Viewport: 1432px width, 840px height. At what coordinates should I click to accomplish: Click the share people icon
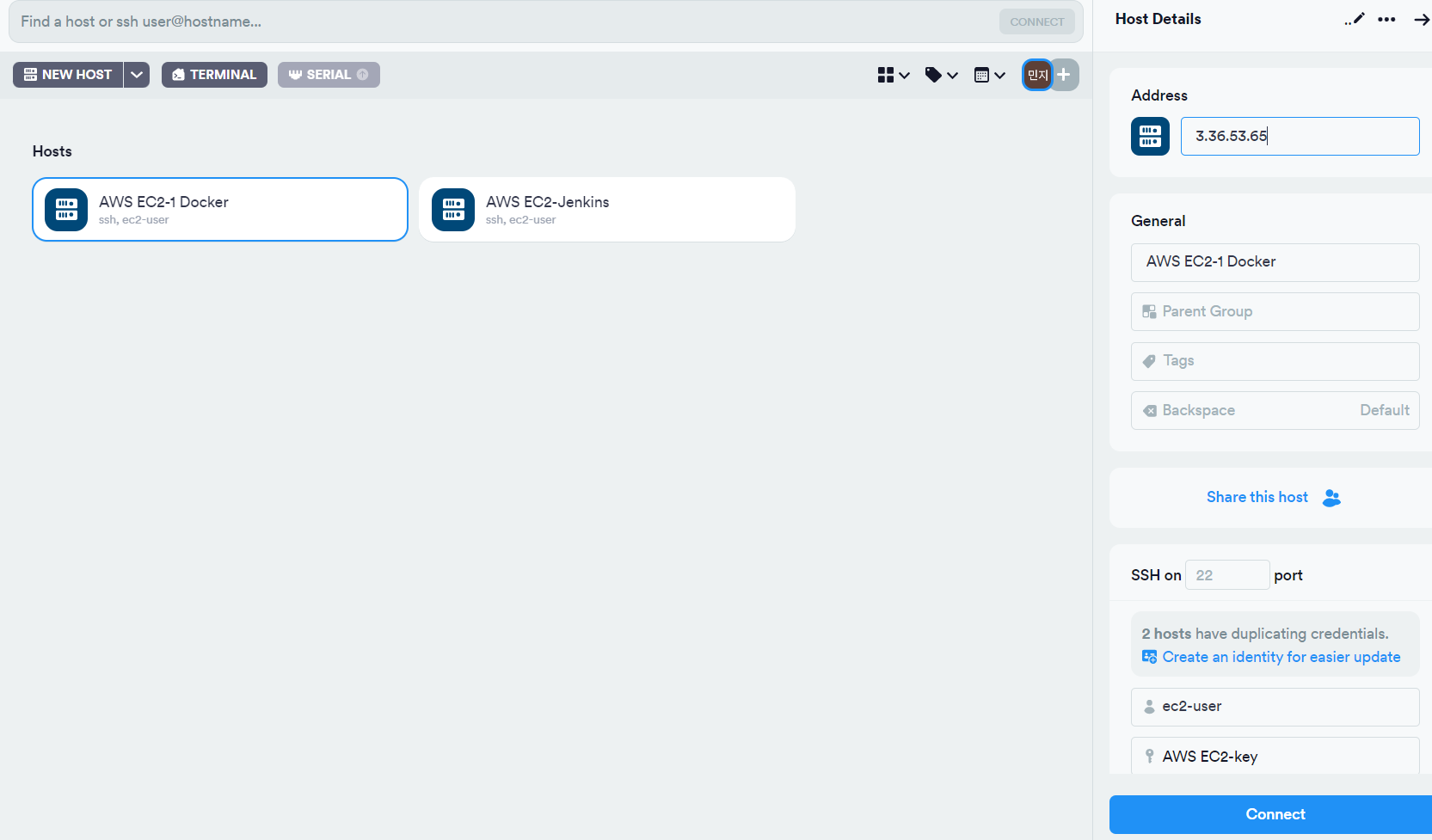point(1331,498)
